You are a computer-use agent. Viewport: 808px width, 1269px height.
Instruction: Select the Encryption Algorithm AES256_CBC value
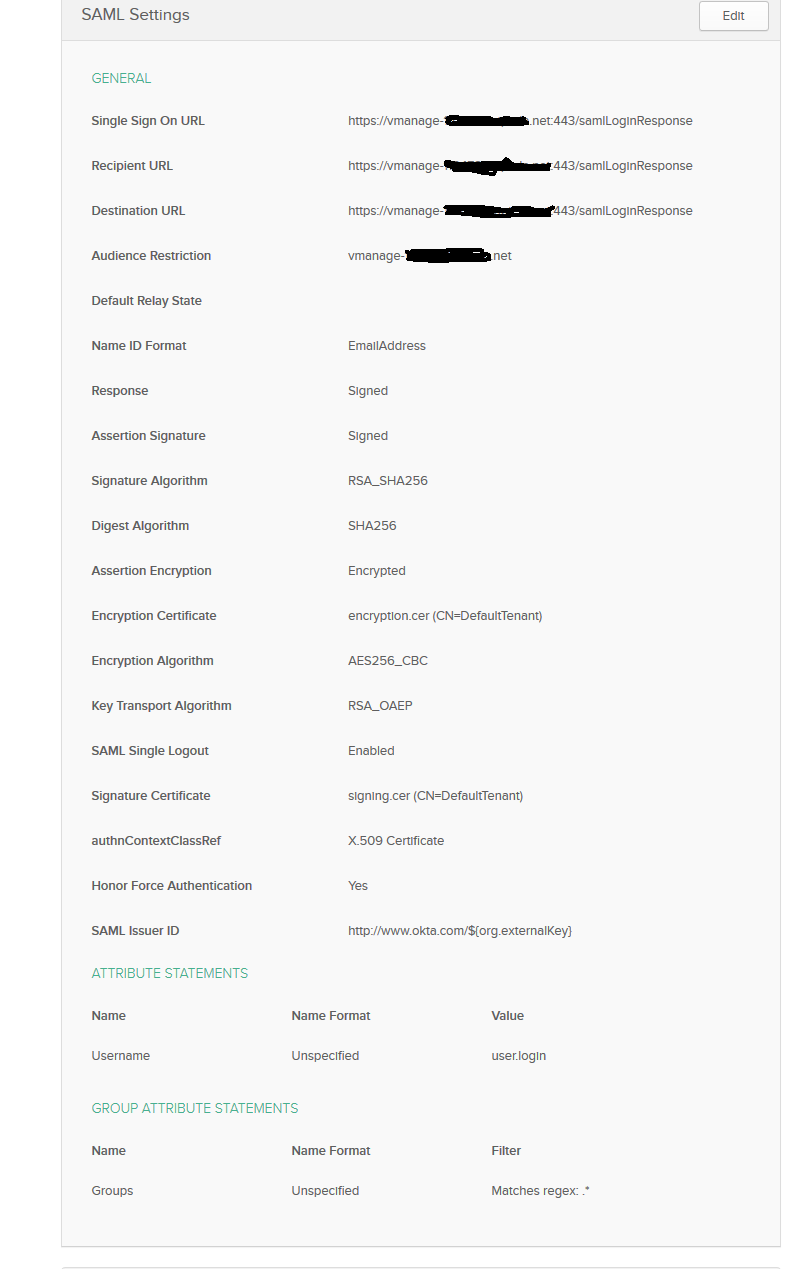(x=386, y=660)
